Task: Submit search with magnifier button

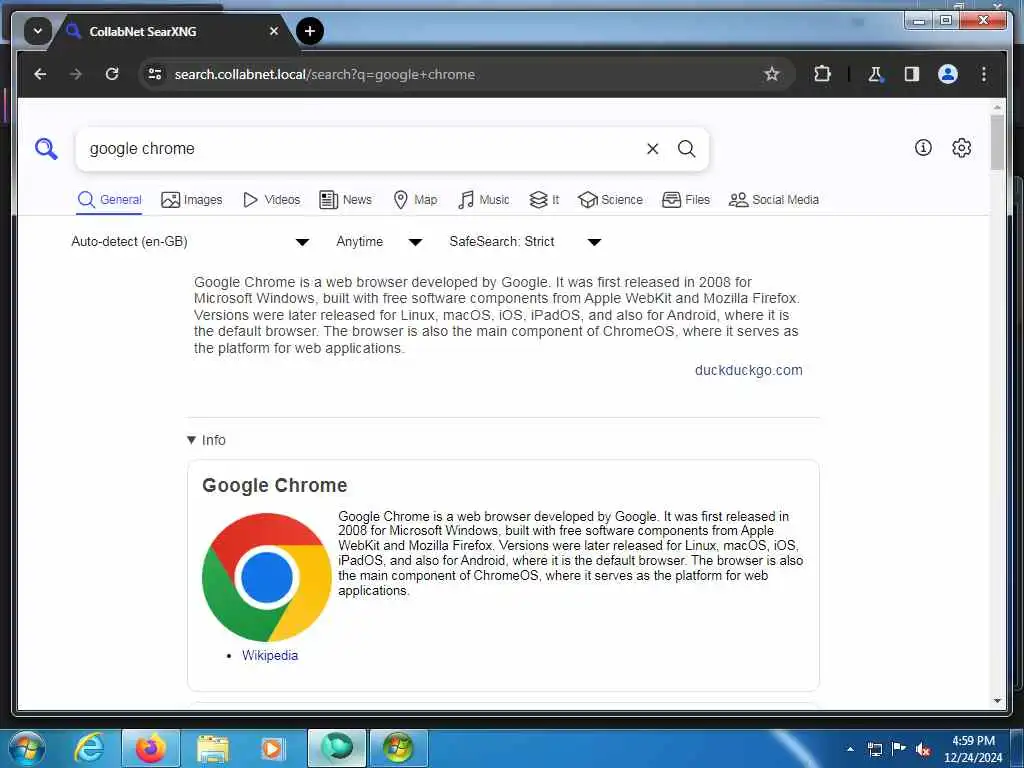Action: click(x=686, y=149)
